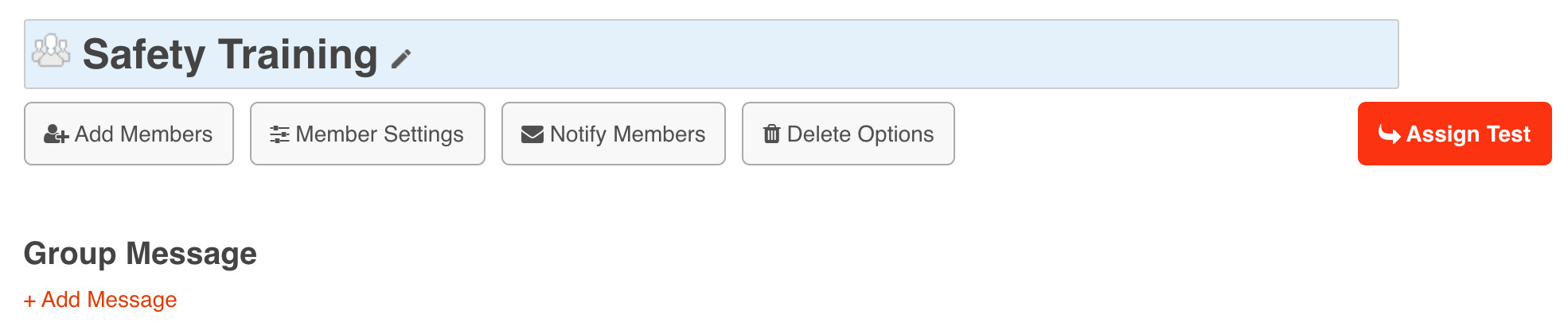Screen dimensions: 1568x334
Task: Click the plus sign before Add Message
Action: 29,301
